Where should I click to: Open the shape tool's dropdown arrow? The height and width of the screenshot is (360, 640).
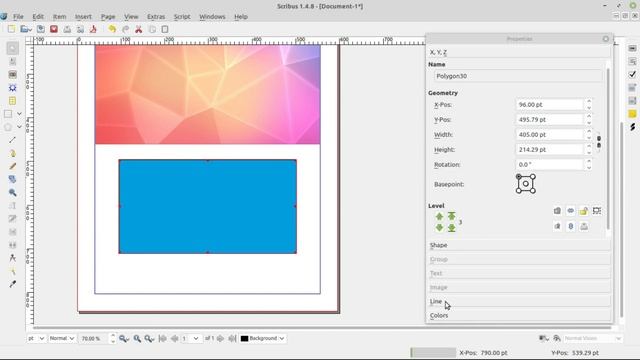tap(19, 114)
